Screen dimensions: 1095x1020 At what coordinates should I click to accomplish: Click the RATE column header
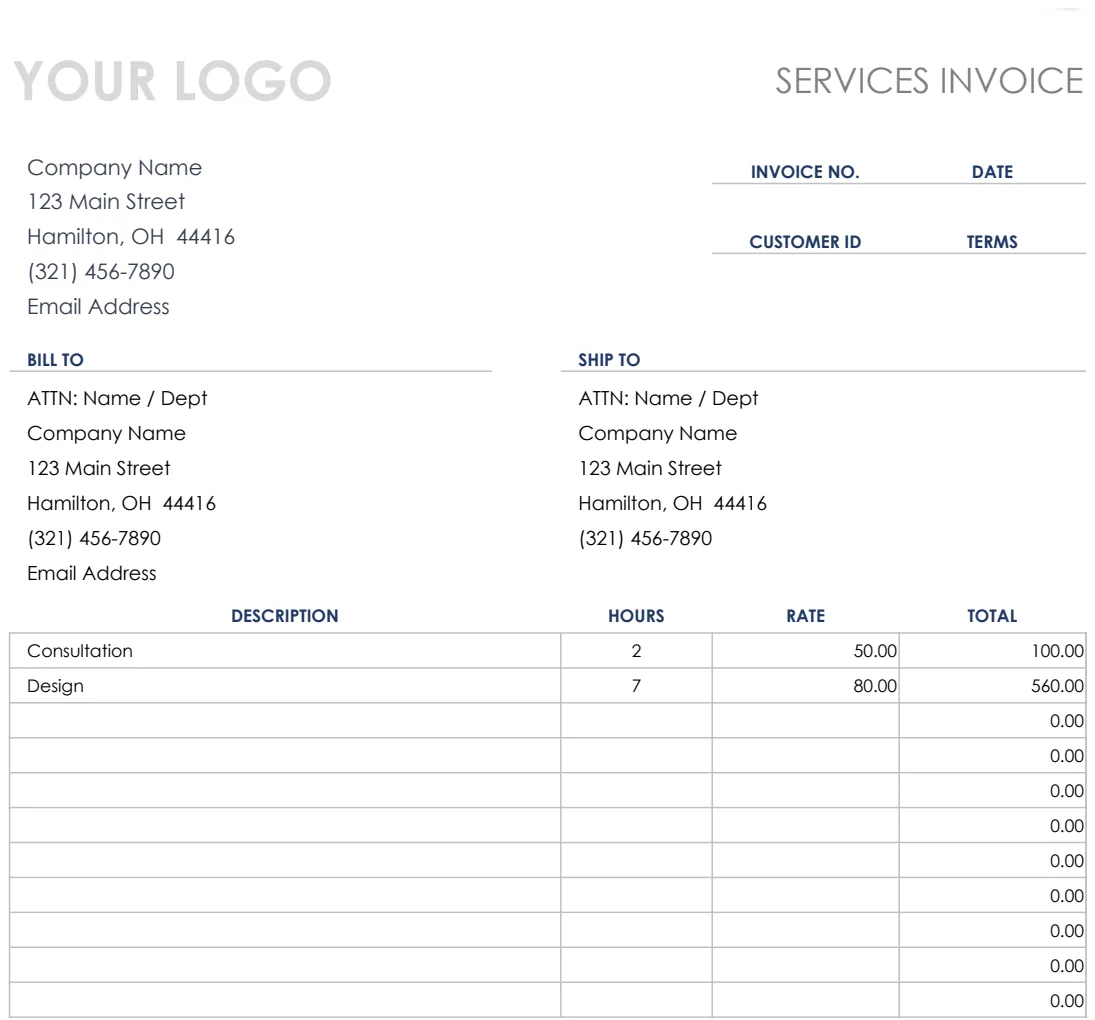[806, 616]
